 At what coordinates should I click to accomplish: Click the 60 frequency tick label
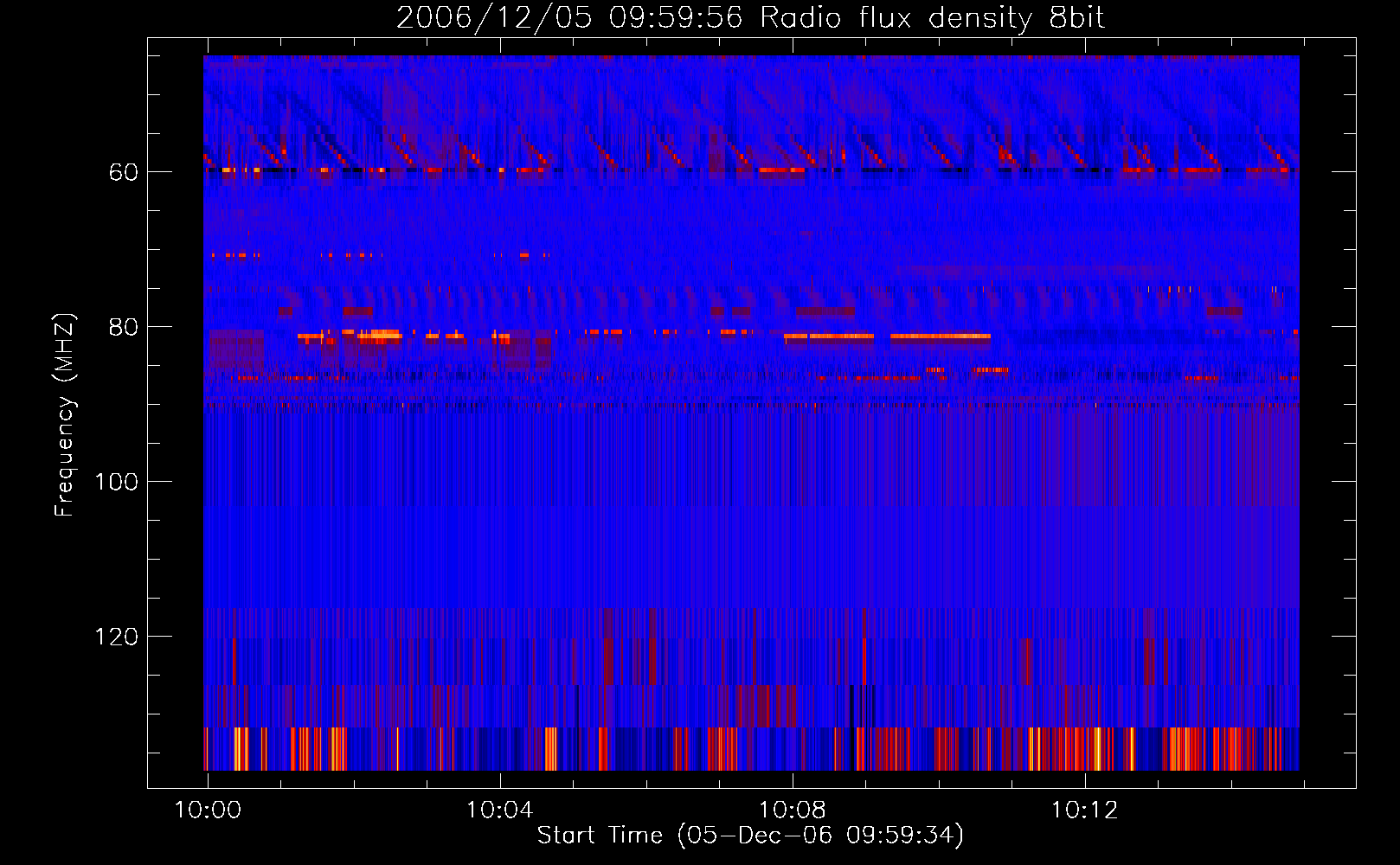pyautogui.click(x=124, y=172)
